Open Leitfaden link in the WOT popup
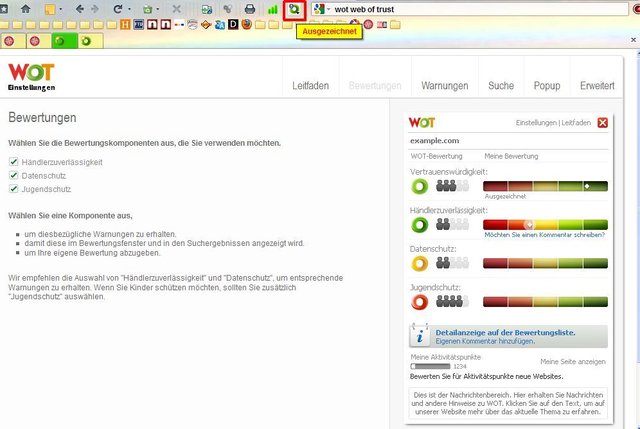Screen dimensions: 640x429 (576, 122)
